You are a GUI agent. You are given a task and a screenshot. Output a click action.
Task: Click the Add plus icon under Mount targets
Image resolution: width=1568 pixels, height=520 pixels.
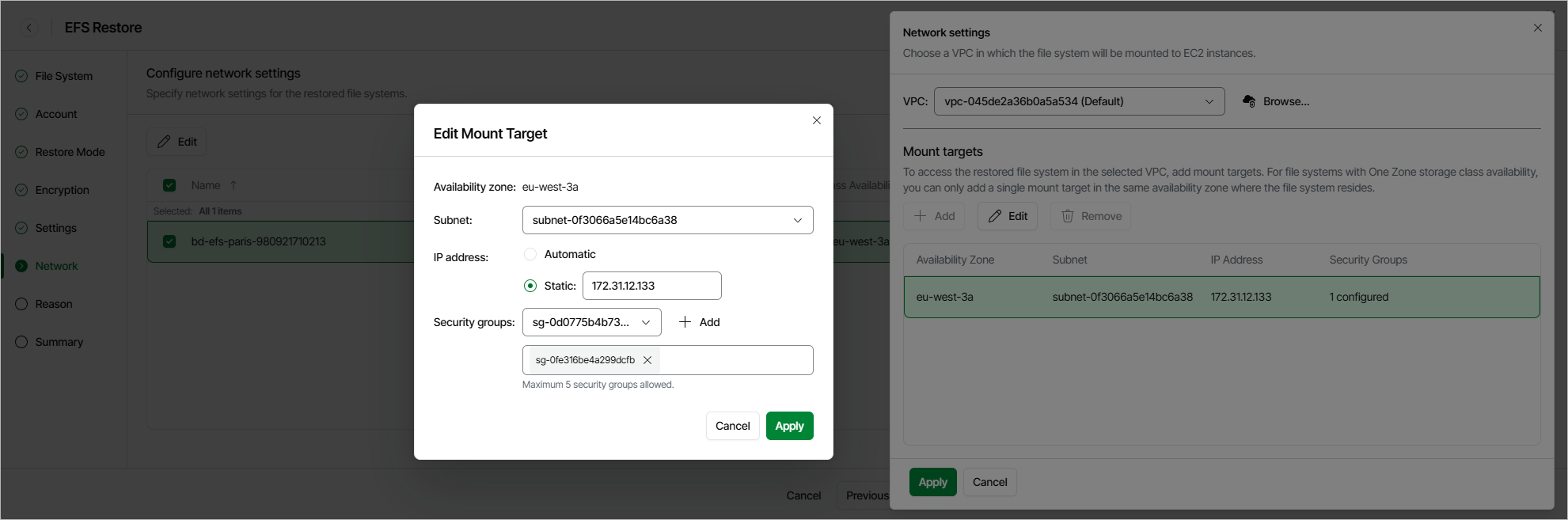[921, 216]
